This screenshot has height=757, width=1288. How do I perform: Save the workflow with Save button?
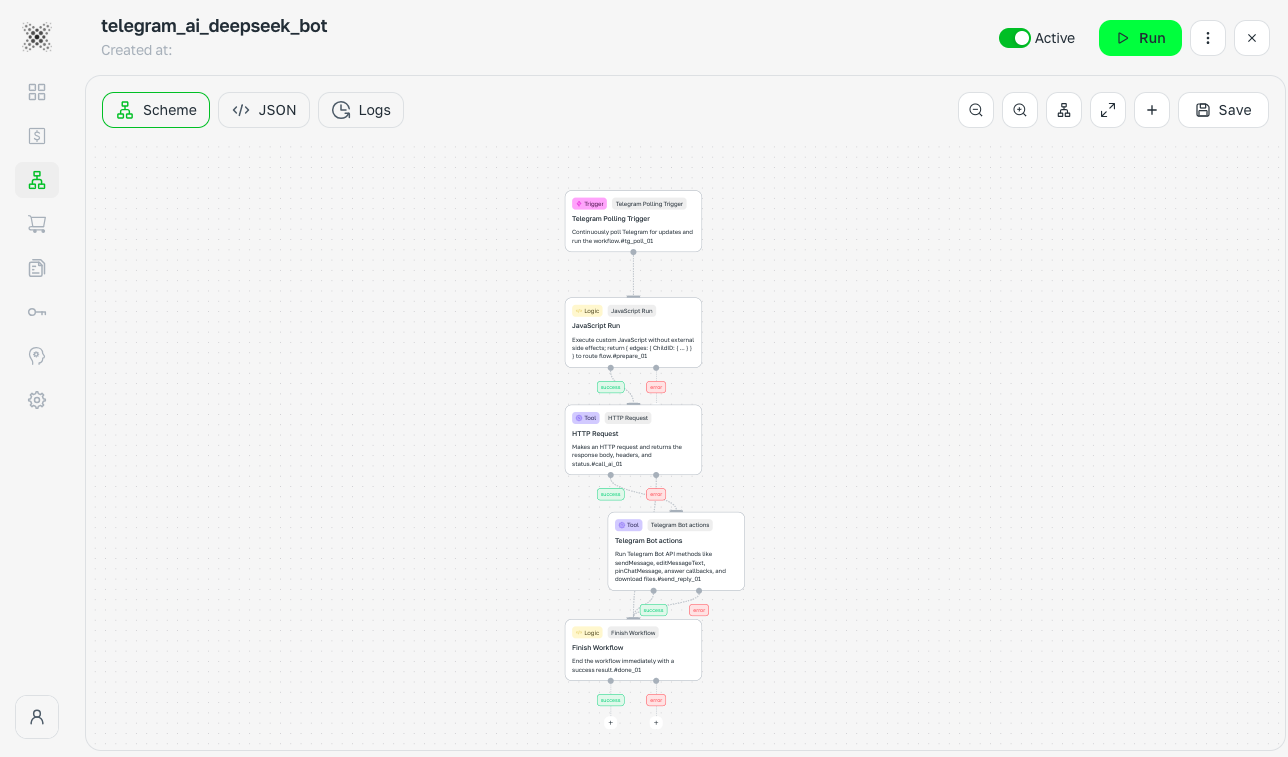click(x=1223, y=110)
